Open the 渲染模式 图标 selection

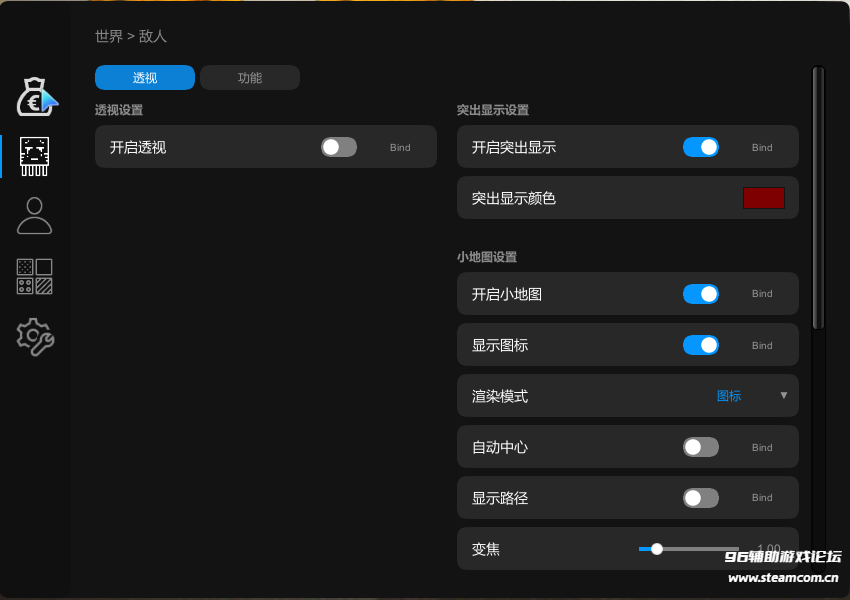(729, 396)
